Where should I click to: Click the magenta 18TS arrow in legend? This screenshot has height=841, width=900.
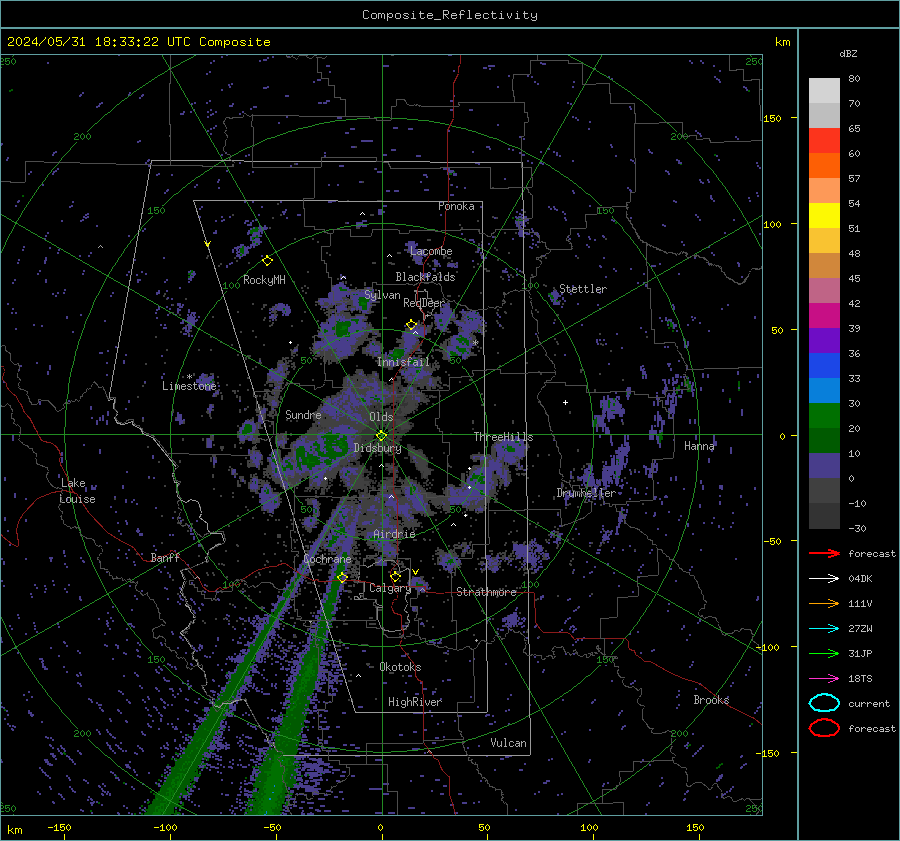(824, 679)
